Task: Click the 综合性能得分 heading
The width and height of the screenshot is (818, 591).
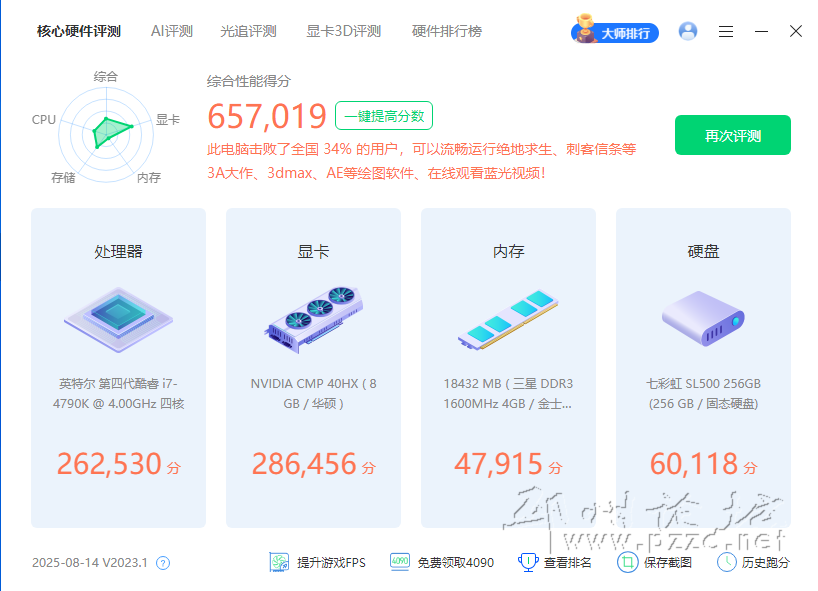Action: (249, 81)
